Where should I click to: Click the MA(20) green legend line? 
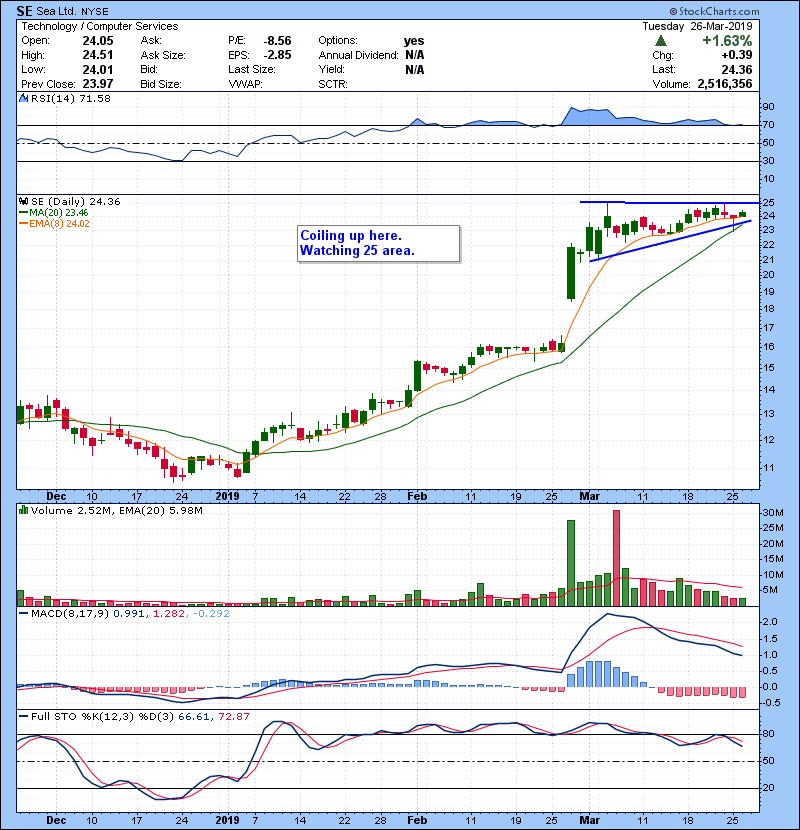click(x=23, y=213)
